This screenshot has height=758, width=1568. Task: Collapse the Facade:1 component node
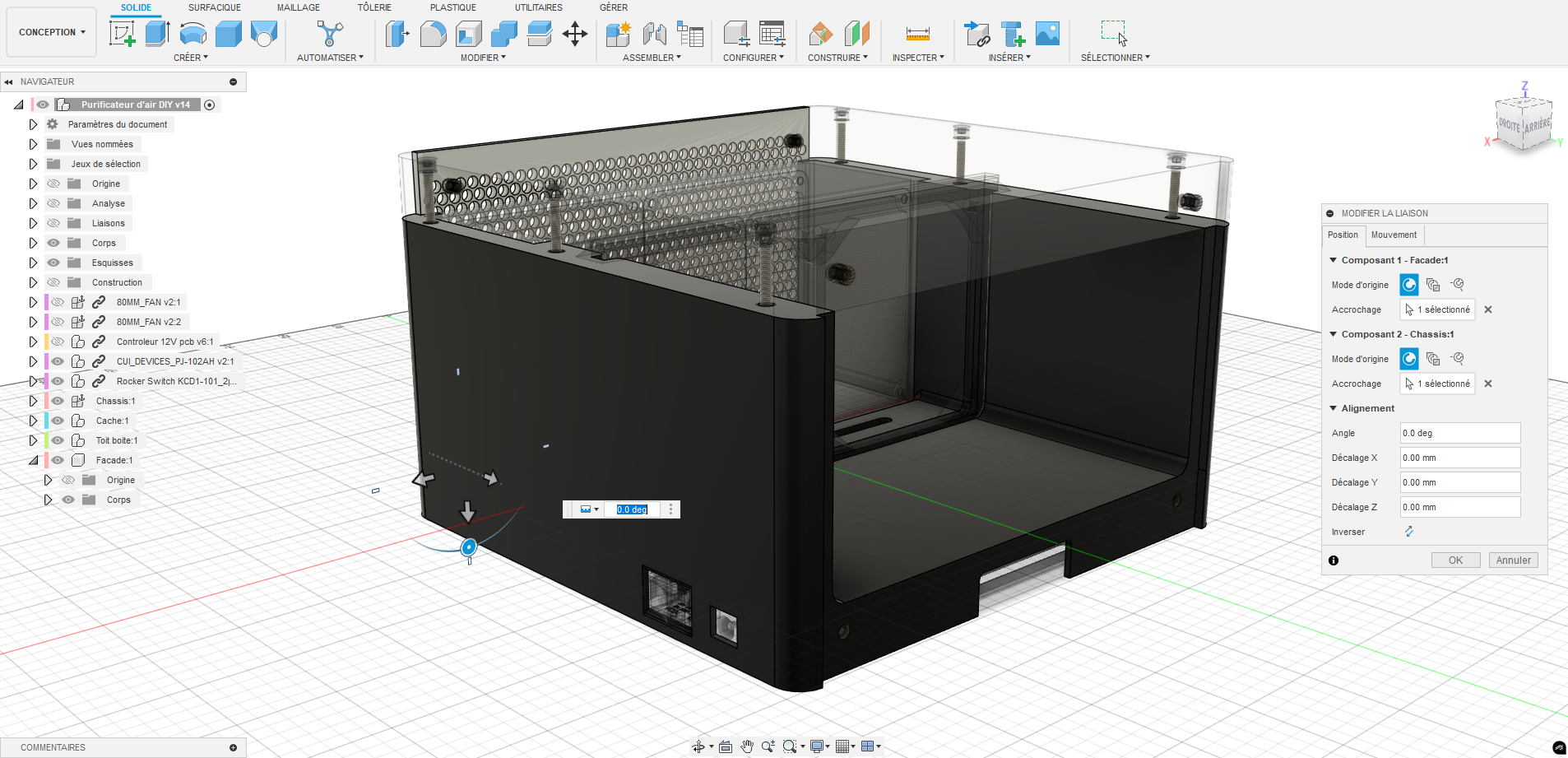[x=33, y=460]
